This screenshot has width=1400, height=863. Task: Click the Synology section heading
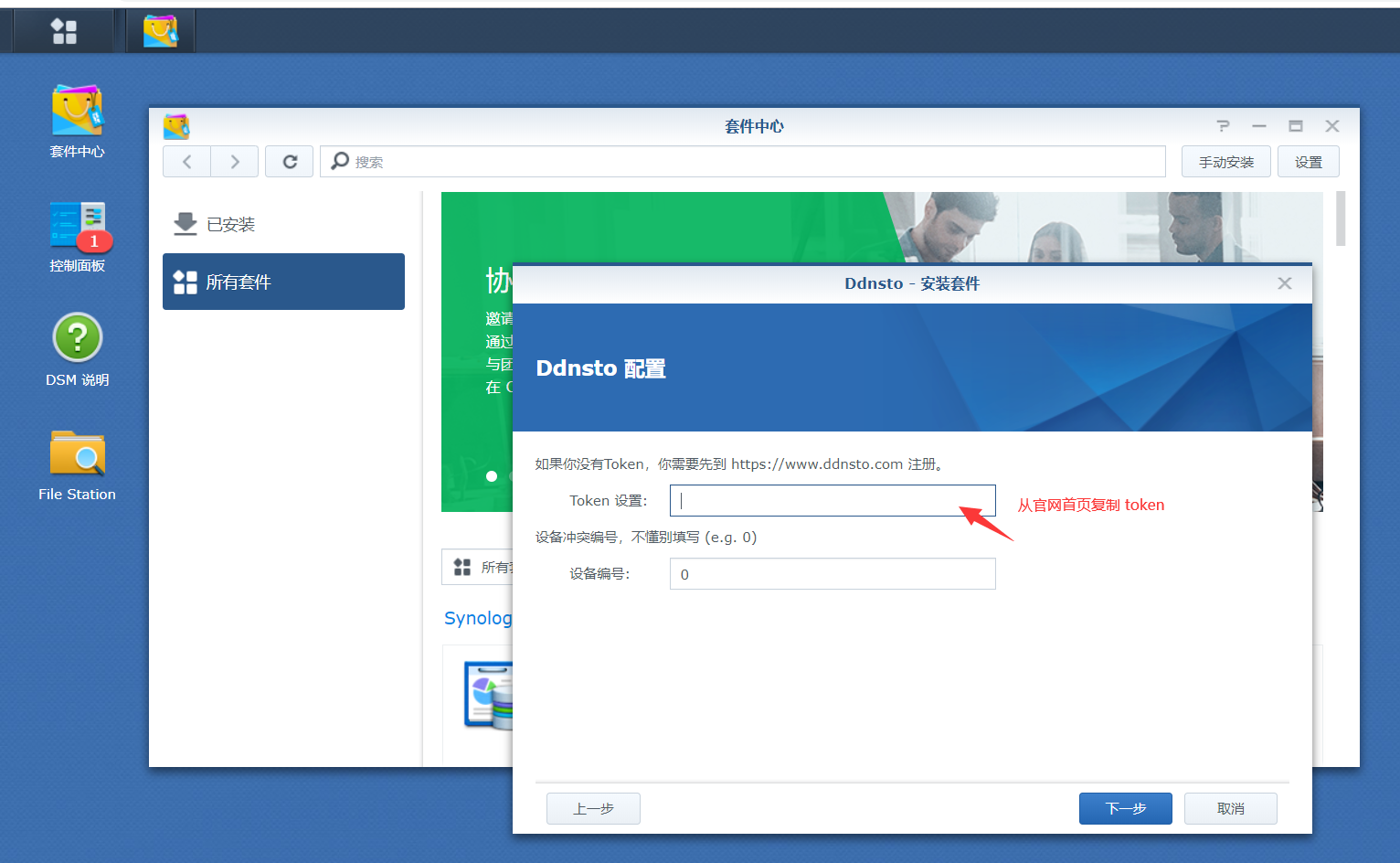click(x=478, y=618)
